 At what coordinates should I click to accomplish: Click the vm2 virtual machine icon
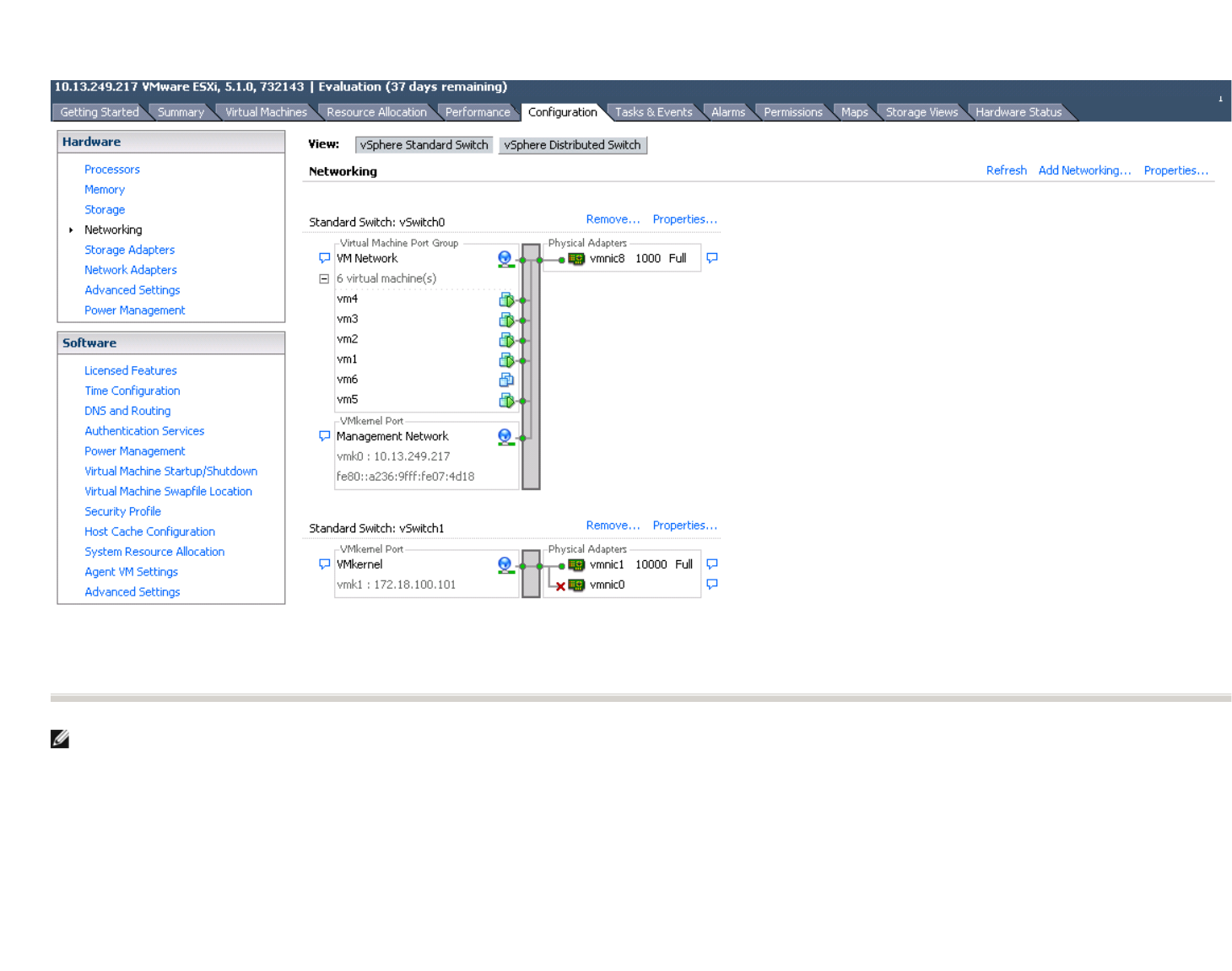coord(506,340)
